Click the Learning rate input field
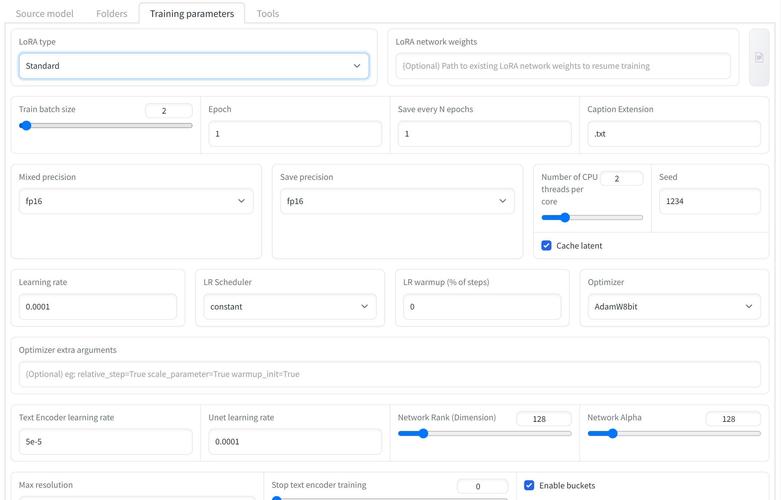Viewport: 781px width, 500px height. [x=97, y=307]
